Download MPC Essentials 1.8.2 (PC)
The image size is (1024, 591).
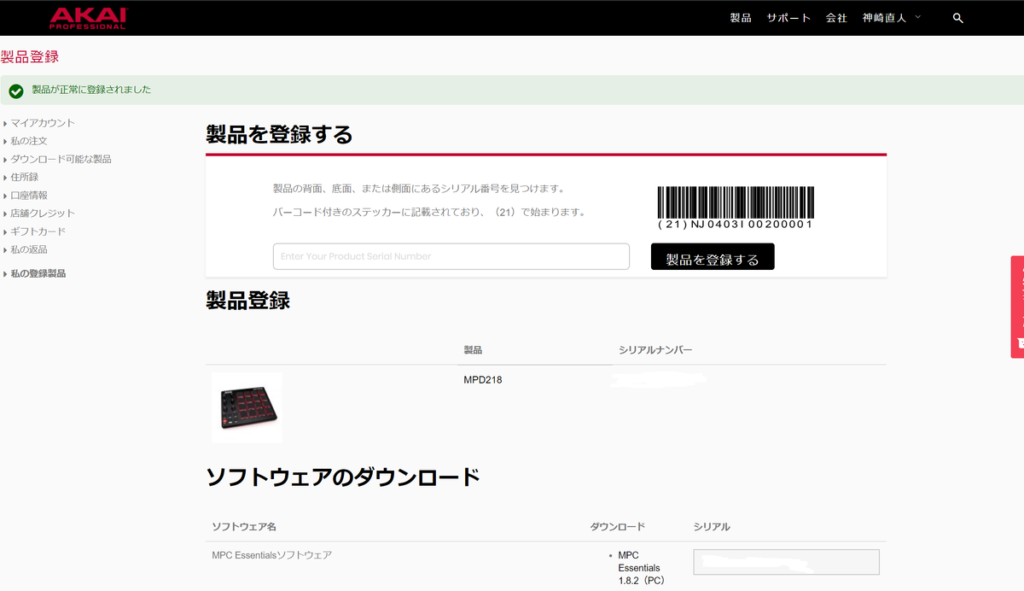(x=639, y=567)
